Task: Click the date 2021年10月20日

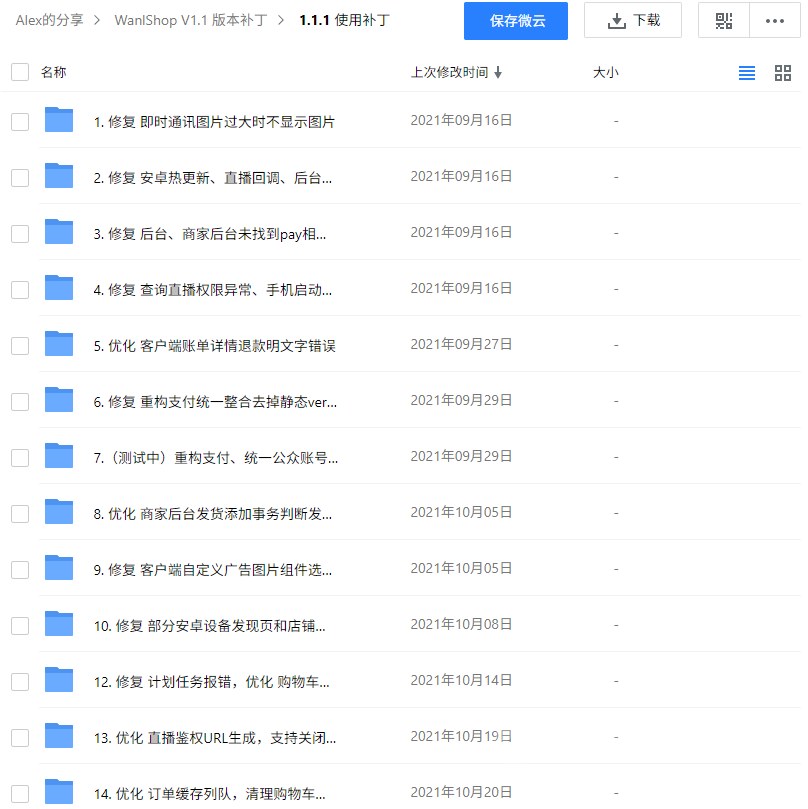Action: pyautogui.click(x=461, y=792)
